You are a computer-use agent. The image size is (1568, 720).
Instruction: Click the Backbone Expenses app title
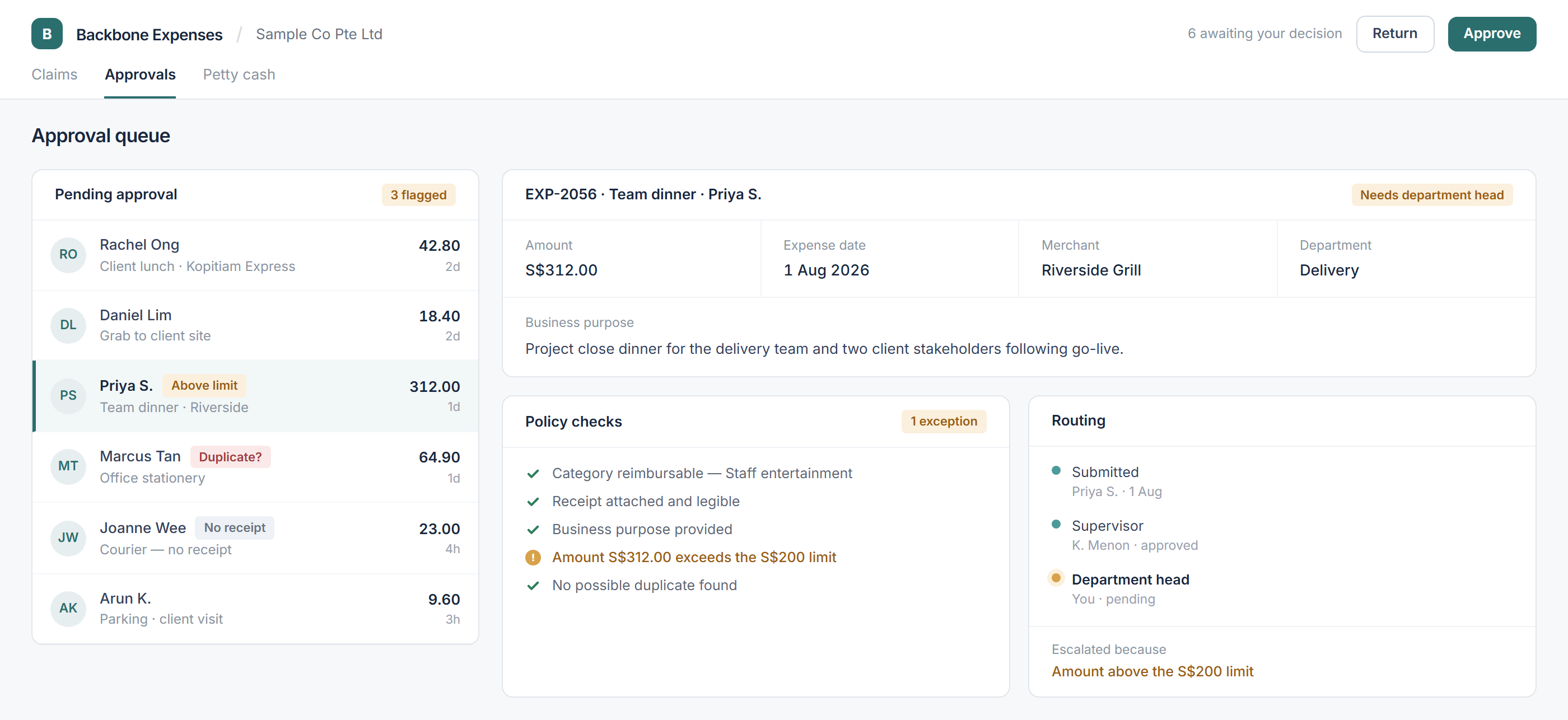pos(149,35)
